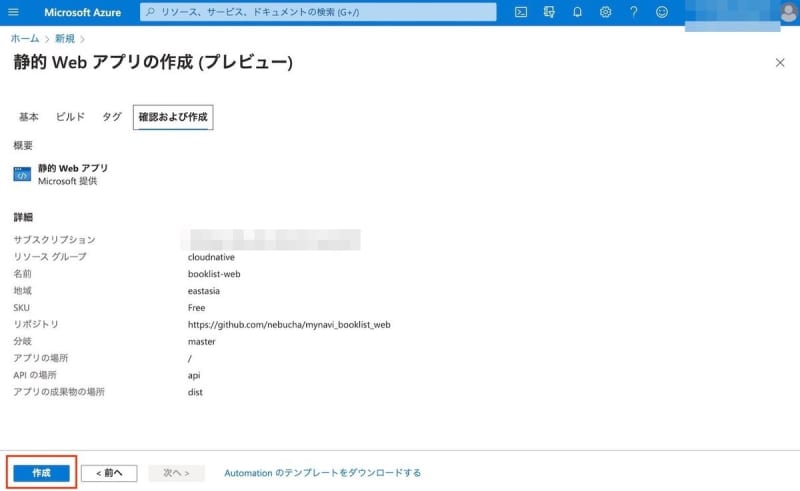Open the help question mark
800x491 pixels.
[x=633, y=12]
